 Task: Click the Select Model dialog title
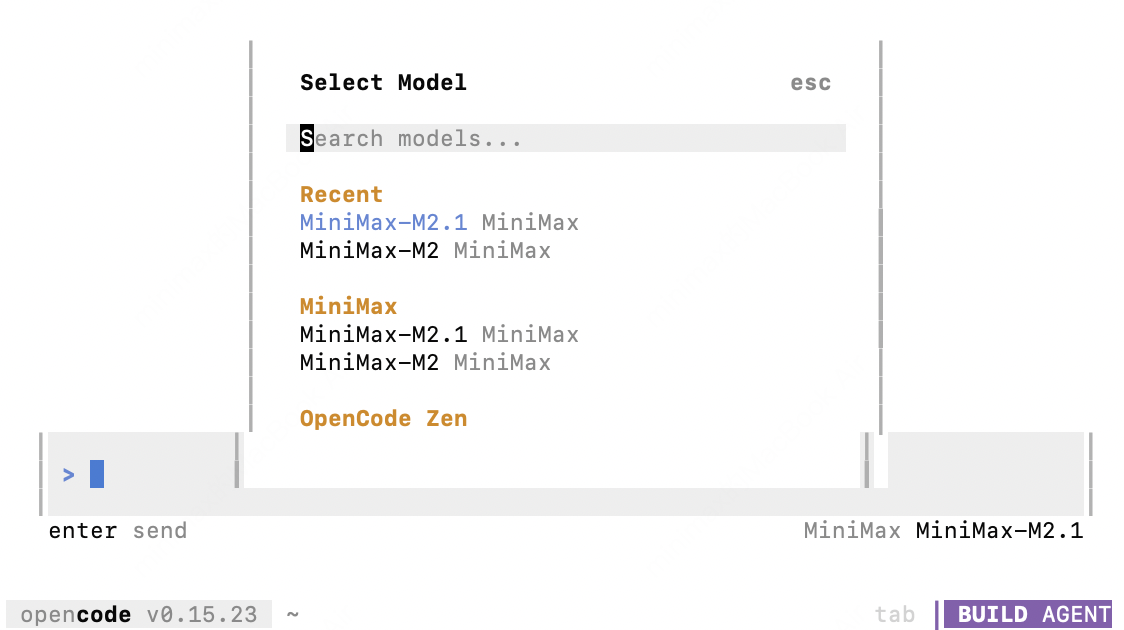383,82
